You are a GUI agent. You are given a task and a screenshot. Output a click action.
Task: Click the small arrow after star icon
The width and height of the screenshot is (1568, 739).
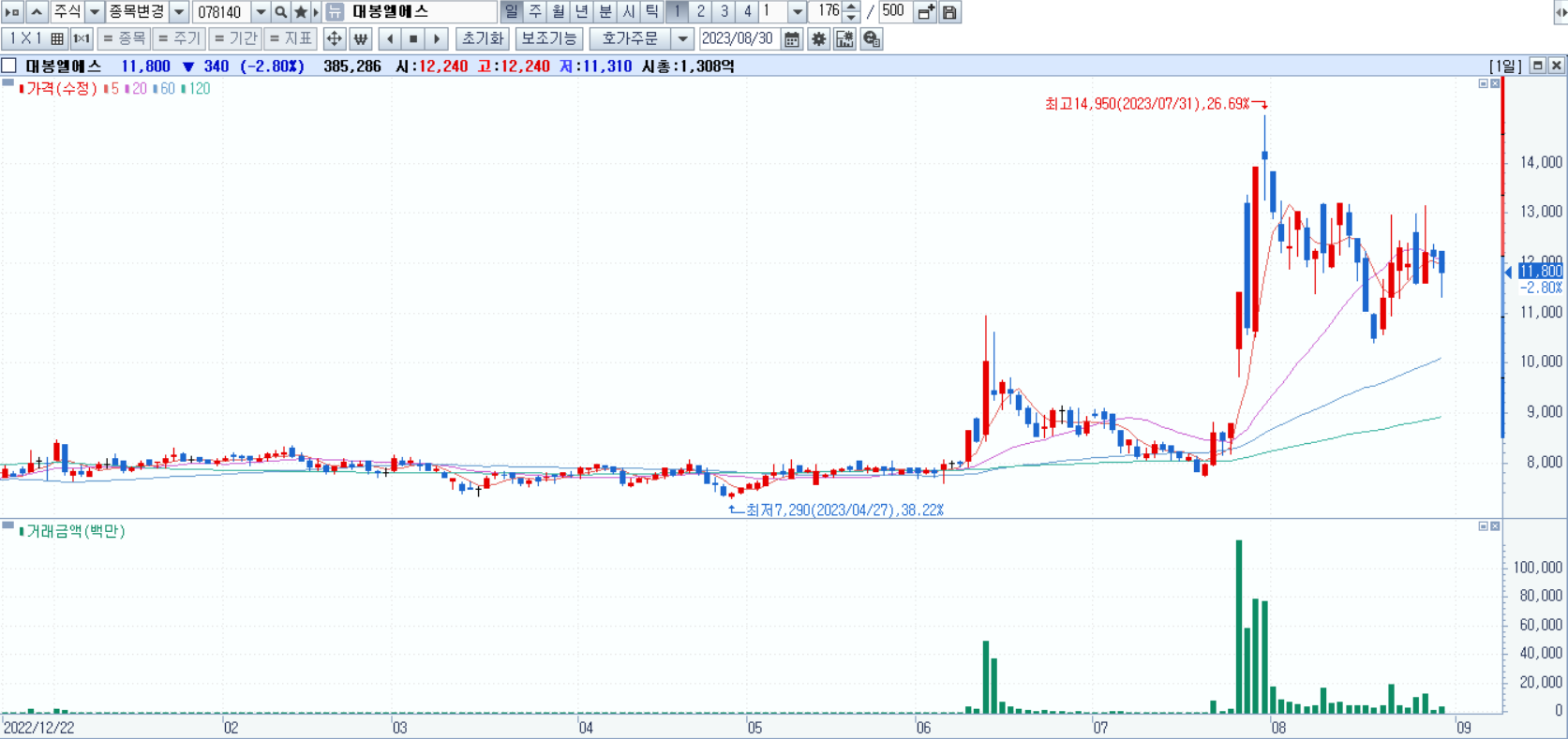[316, 12]
